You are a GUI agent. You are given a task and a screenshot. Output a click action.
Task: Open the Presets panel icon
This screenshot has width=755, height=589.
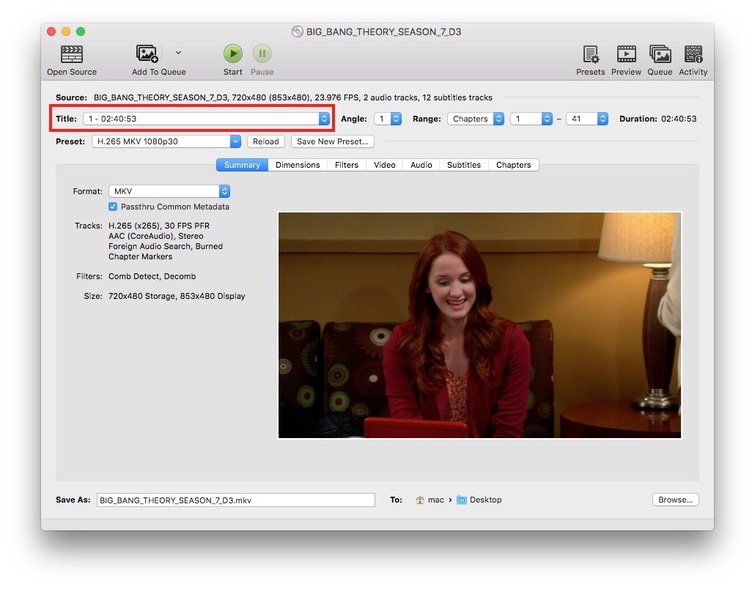590,54
